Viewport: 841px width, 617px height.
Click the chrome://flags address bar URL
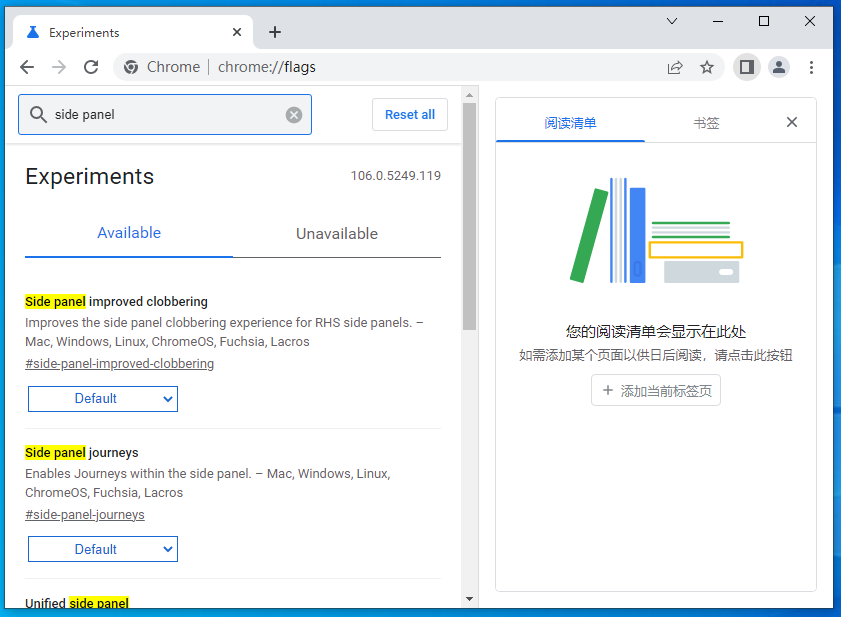(x=267, y=67)
